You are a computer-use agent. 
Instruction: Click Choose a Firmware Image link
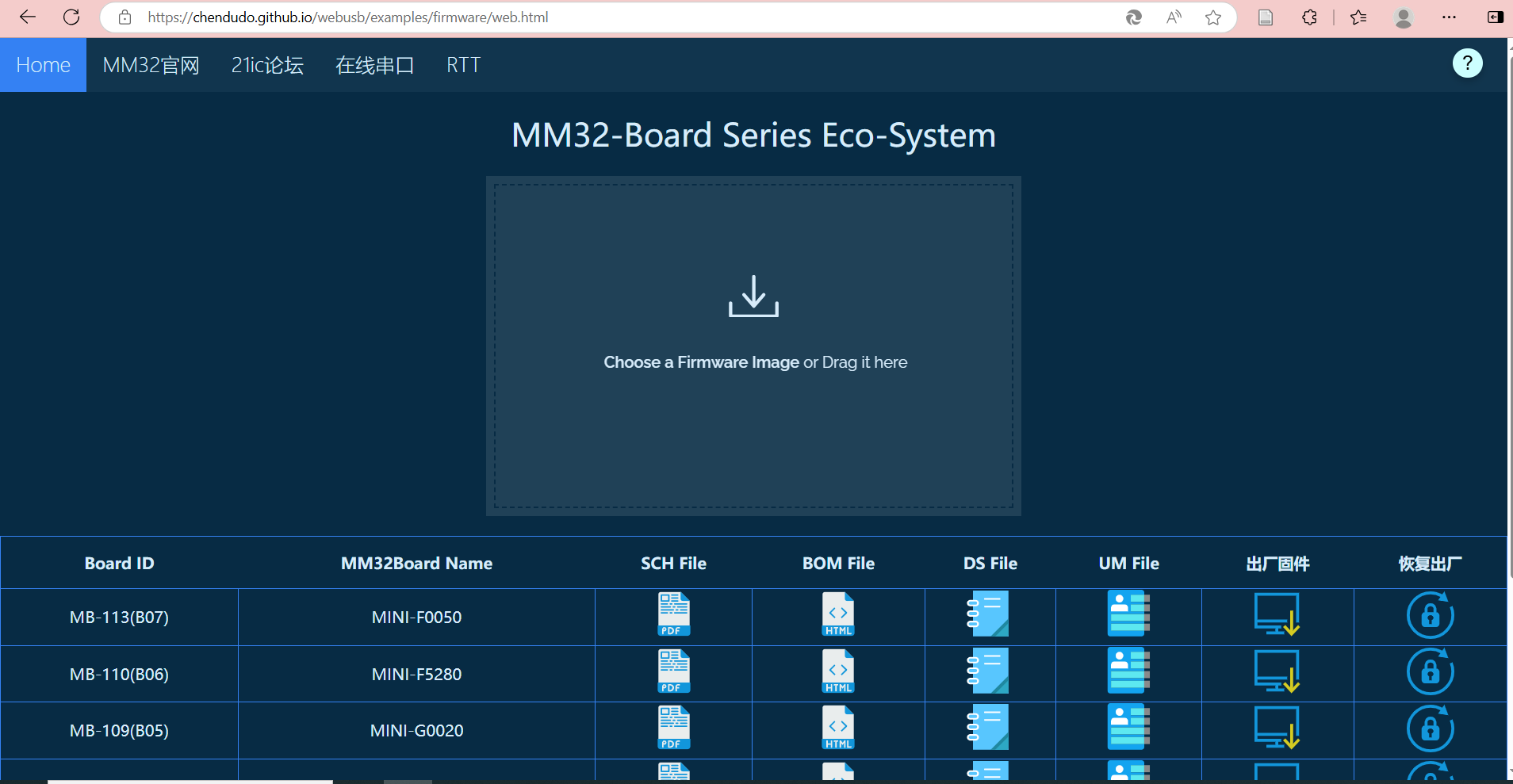[x=701, y=362]
